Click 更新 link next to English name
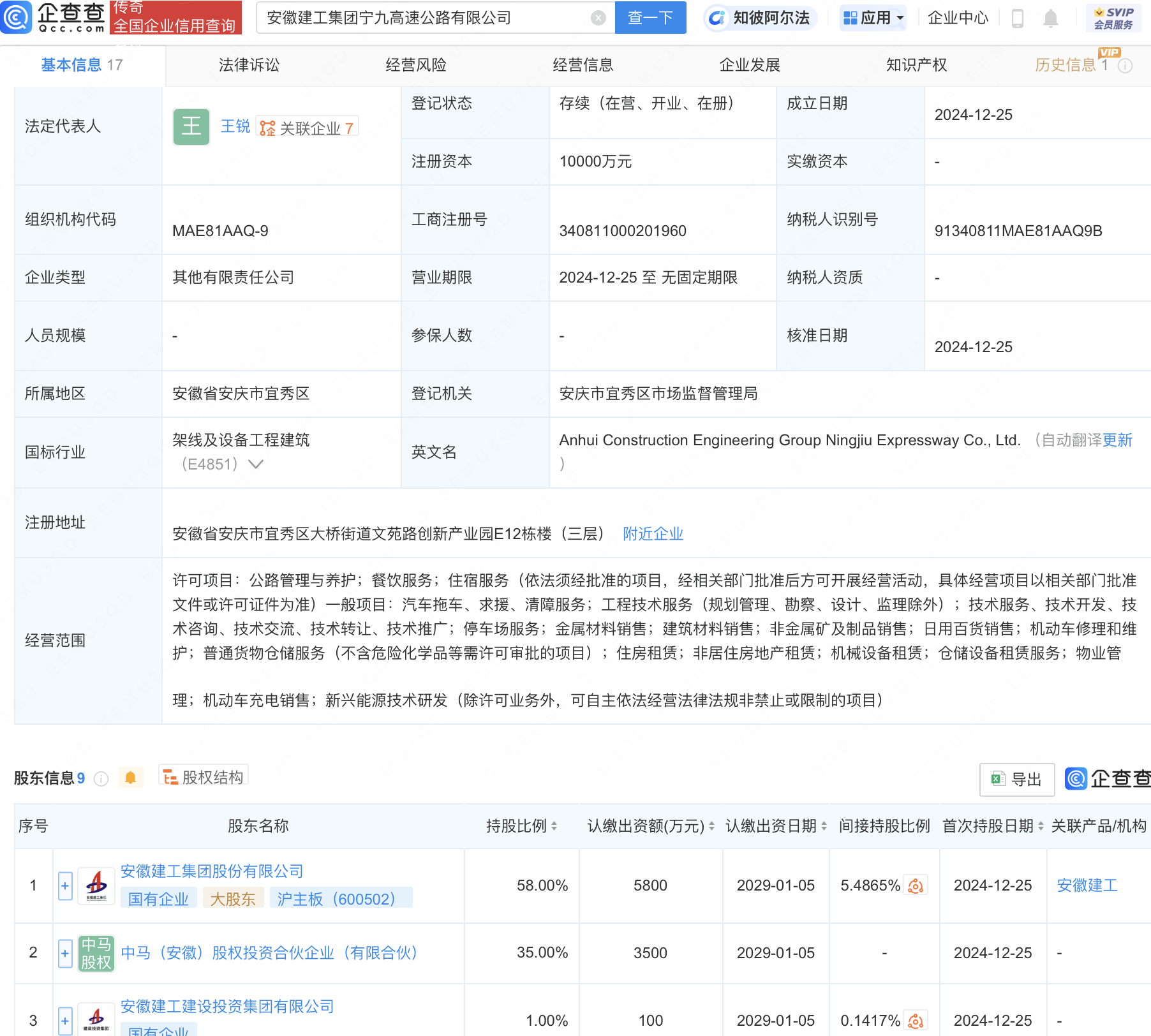 tap(1117, 440)
